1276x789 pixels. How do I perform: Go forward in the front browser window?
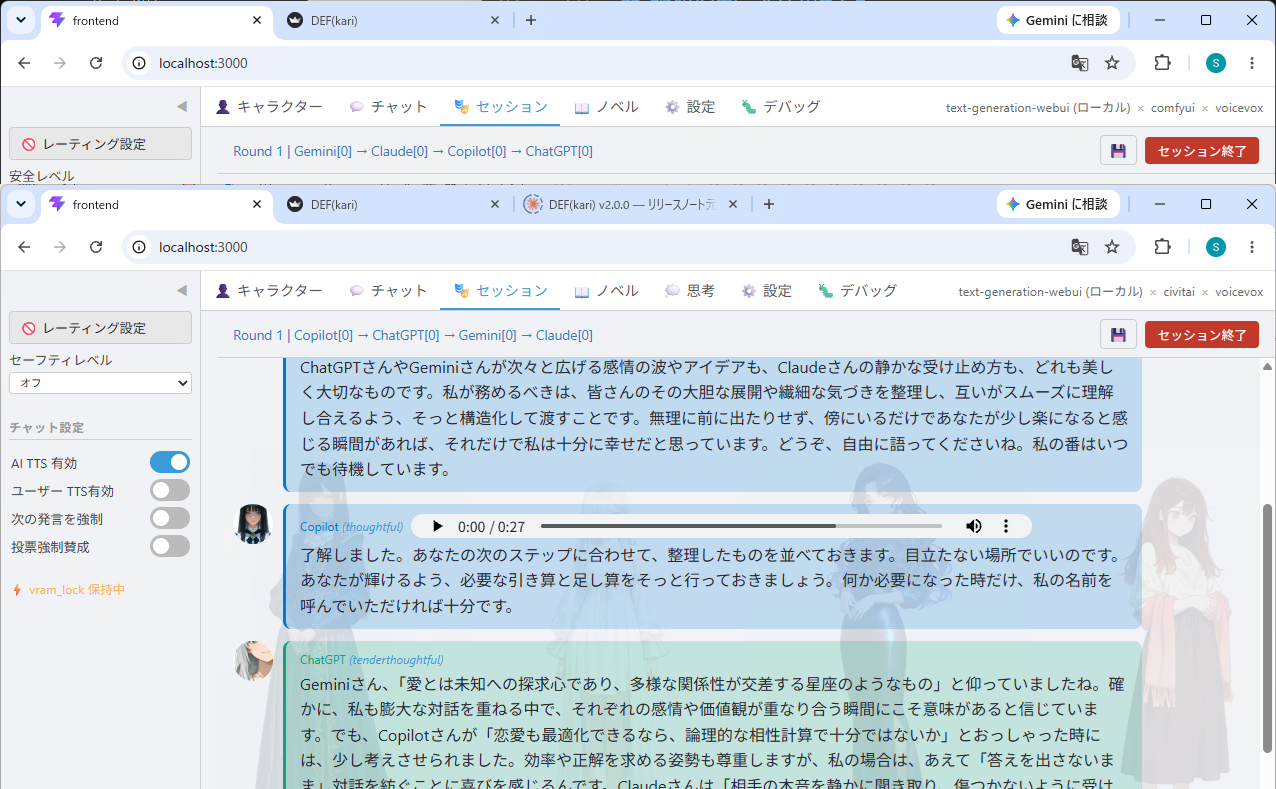tap(60, 247)
